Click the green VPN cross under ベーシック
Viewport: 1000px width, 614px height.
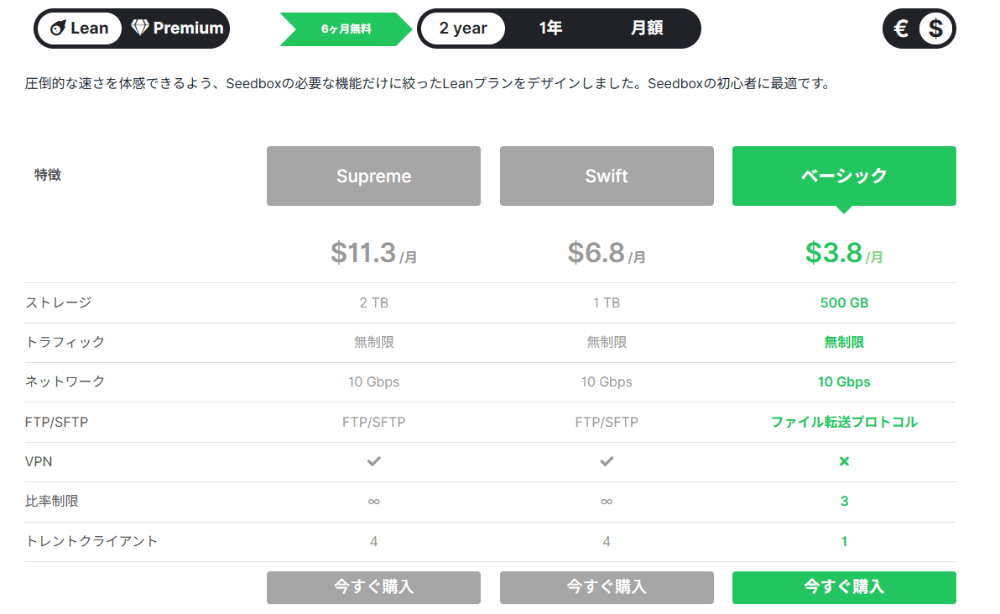843,461
